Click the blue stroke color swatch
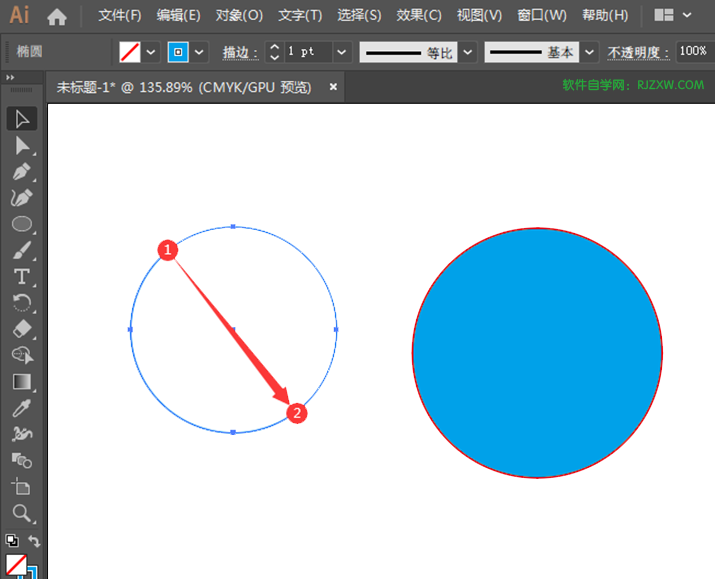Image resolution: width=715 pixels, height=579 pixels. click(178, 52)
